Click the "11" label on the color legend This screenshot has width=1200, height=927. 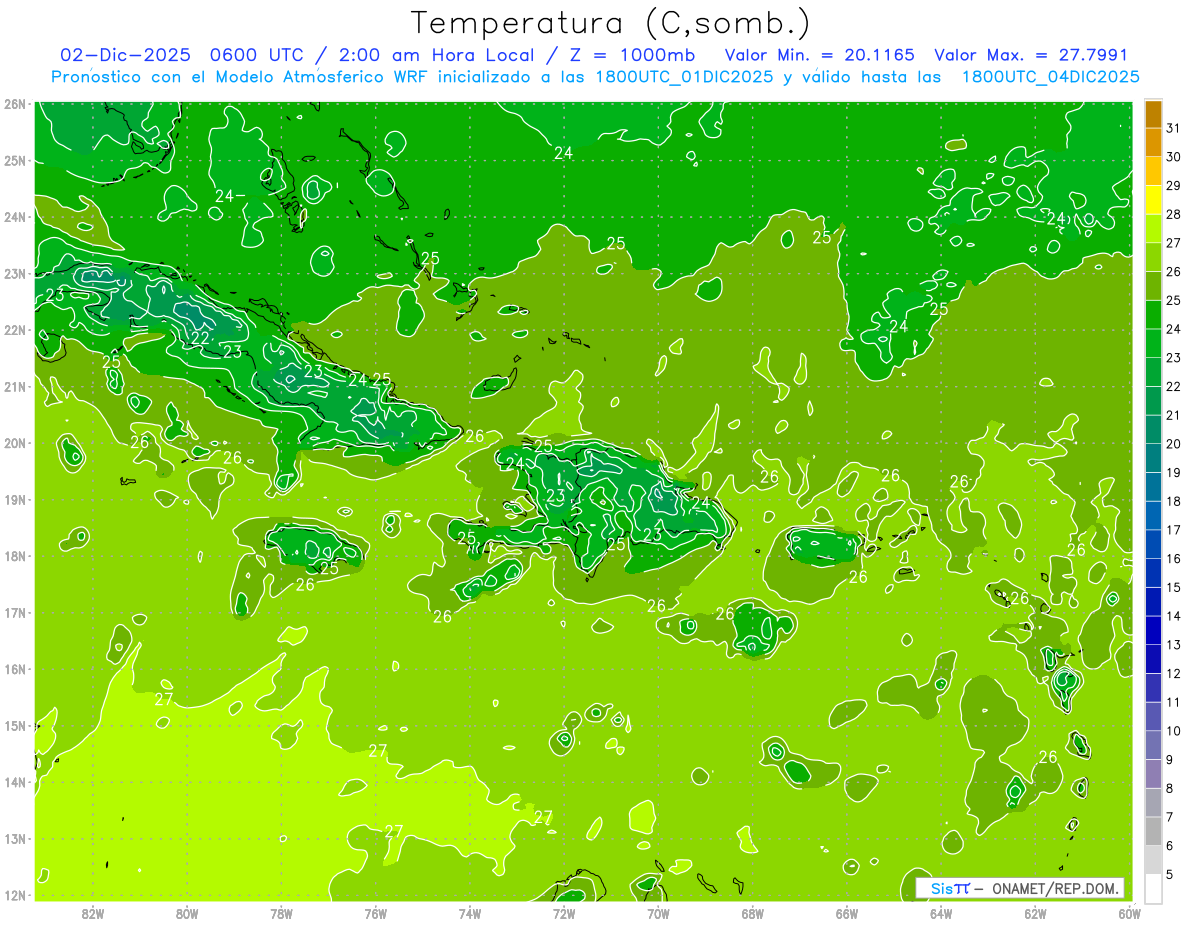1174,702
